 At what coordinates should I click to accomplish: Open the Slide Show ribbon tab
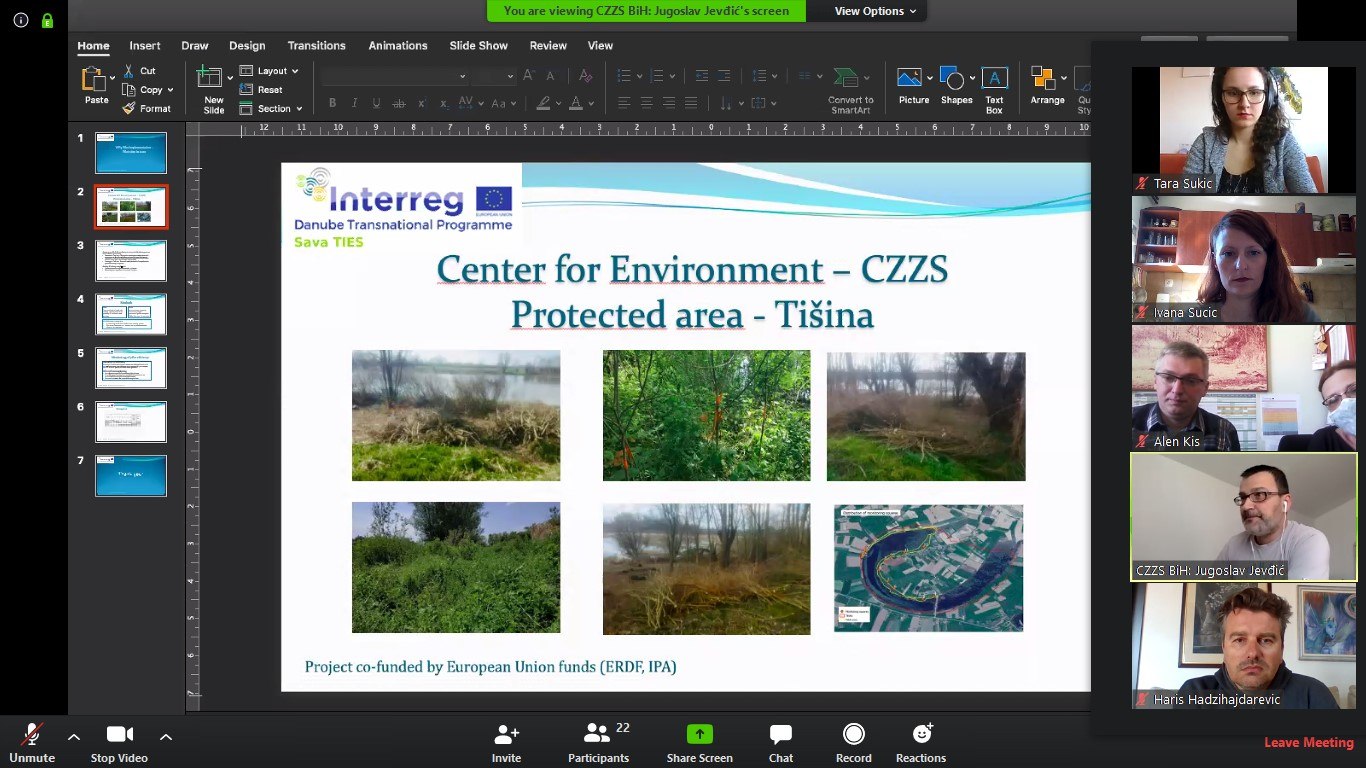pos(478,46)
